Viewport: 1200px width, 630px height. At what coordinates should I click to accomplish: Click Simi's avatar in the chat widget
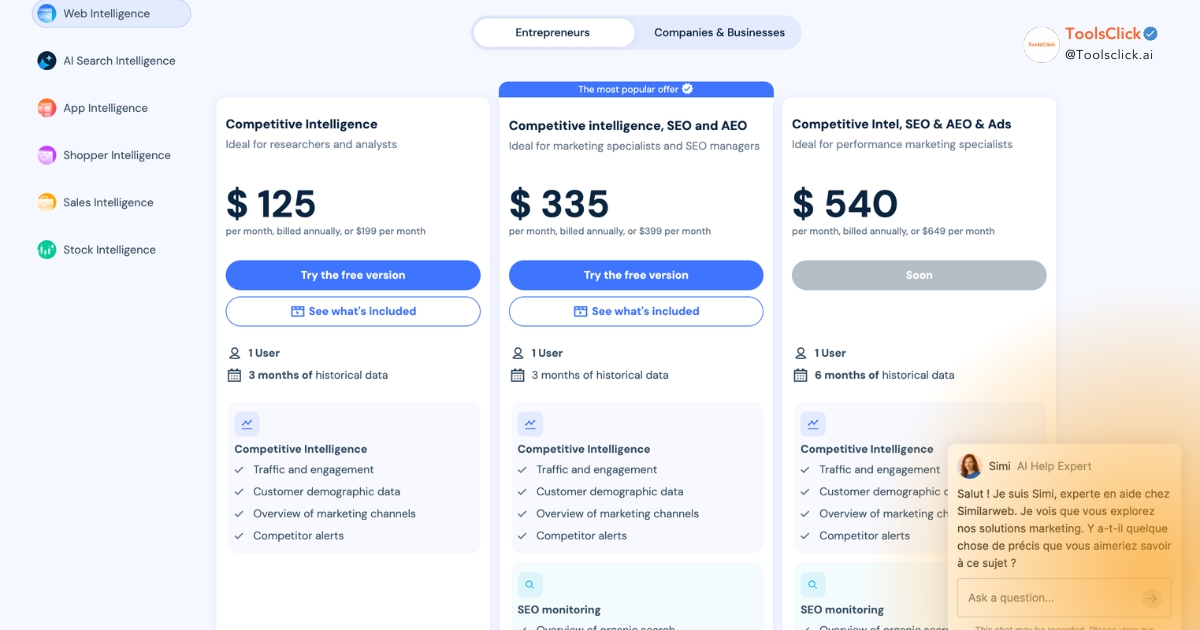click(969, 466)
